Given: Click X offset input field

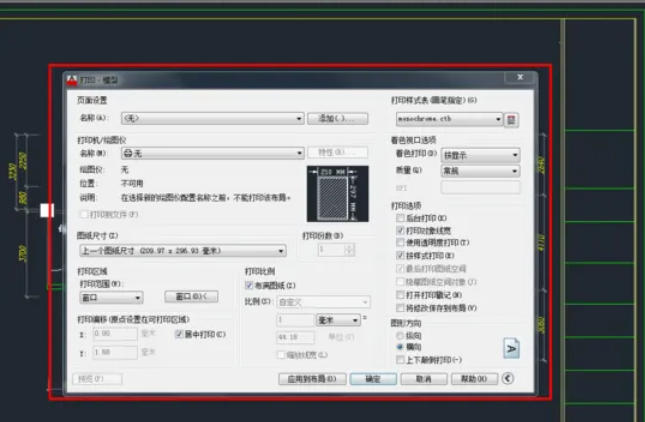Looking at the screenshot, I should (115, 334).
